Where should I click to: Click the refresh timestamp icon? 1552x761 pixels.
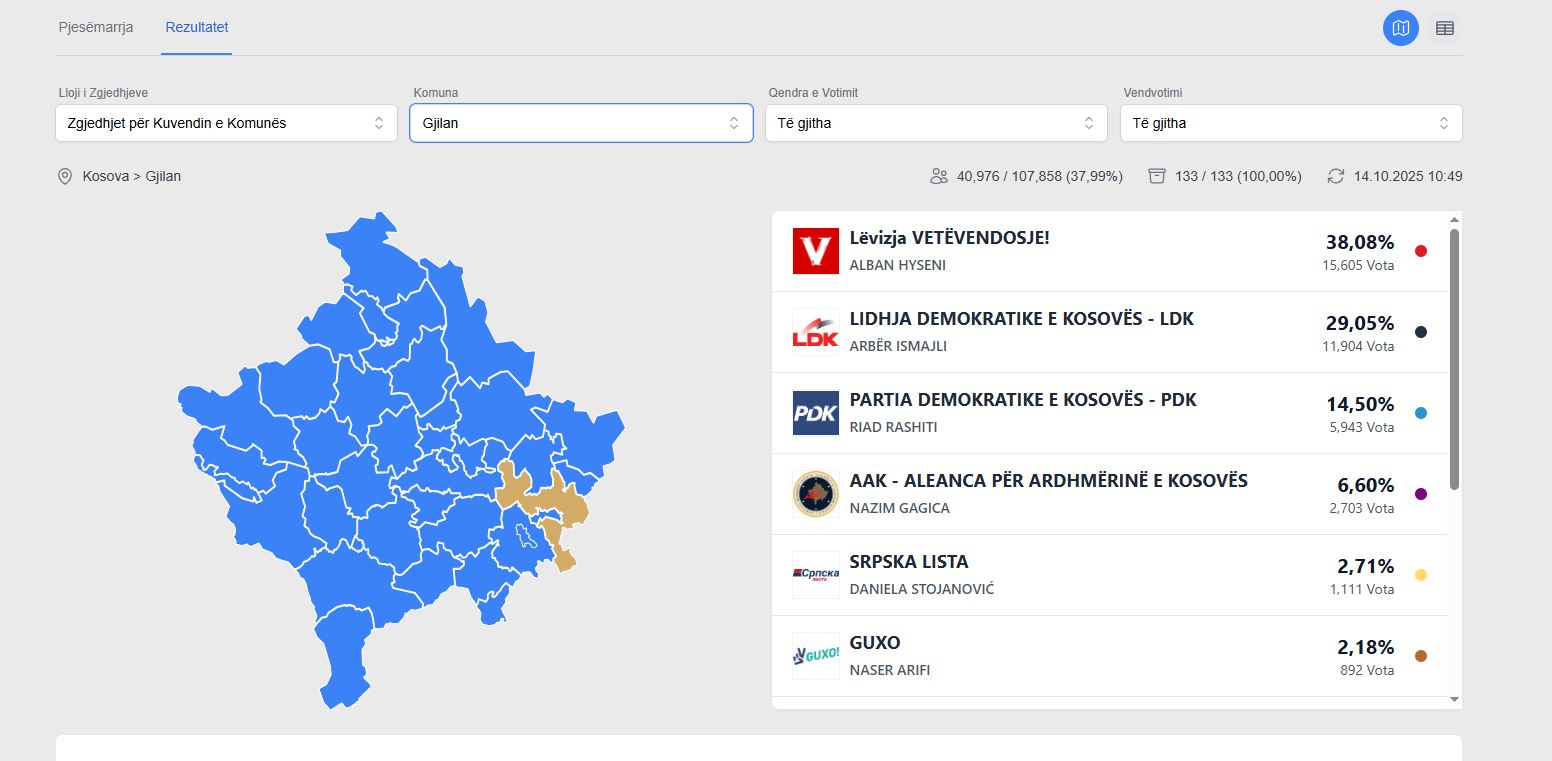point(1336,176)
